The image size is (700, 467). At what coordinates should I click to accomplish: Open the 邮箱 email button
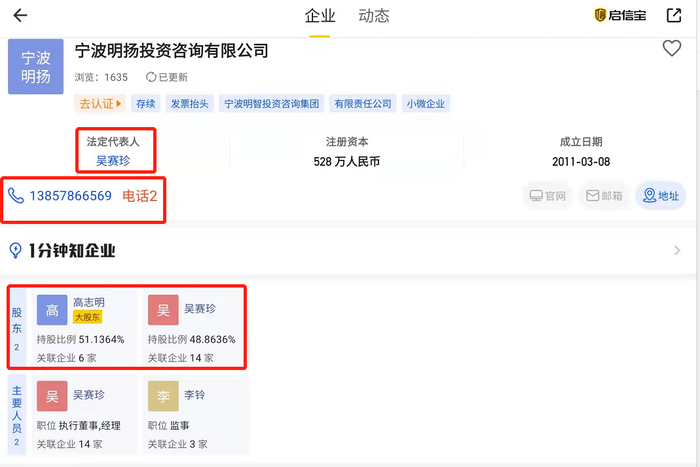click(x=605, y=196)
